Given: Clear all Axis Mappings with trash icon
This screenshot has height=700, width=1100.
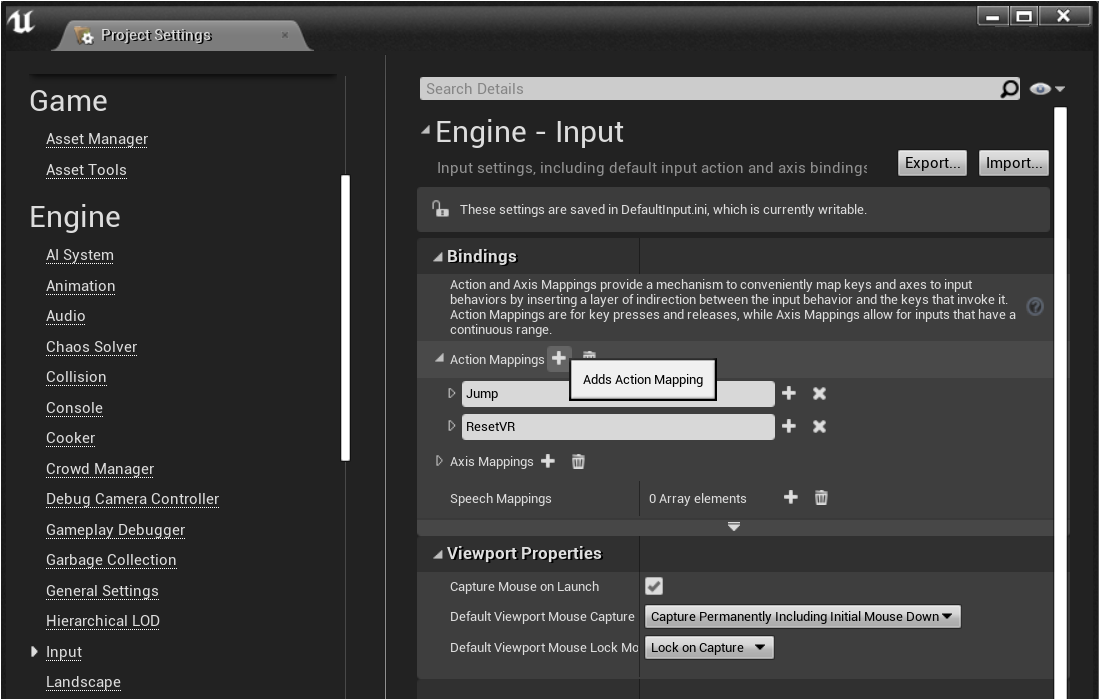Looking at the screenshot, I should (x=578, y=461).
